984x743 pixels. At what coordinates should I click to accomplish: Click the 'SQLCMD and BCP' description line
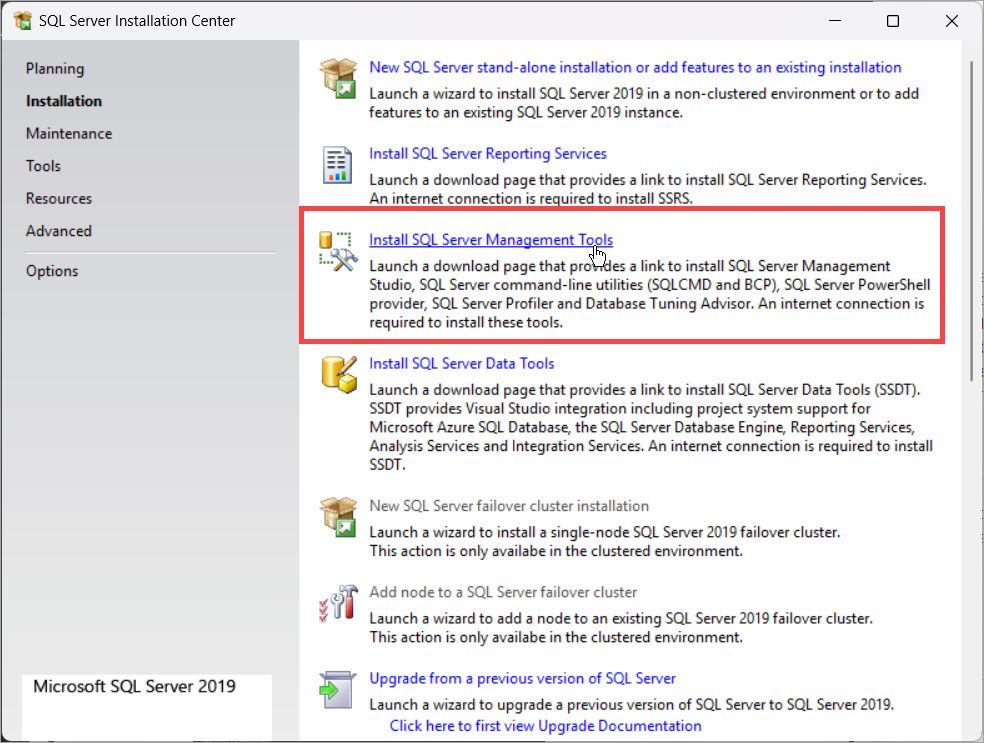click(650, 285)
